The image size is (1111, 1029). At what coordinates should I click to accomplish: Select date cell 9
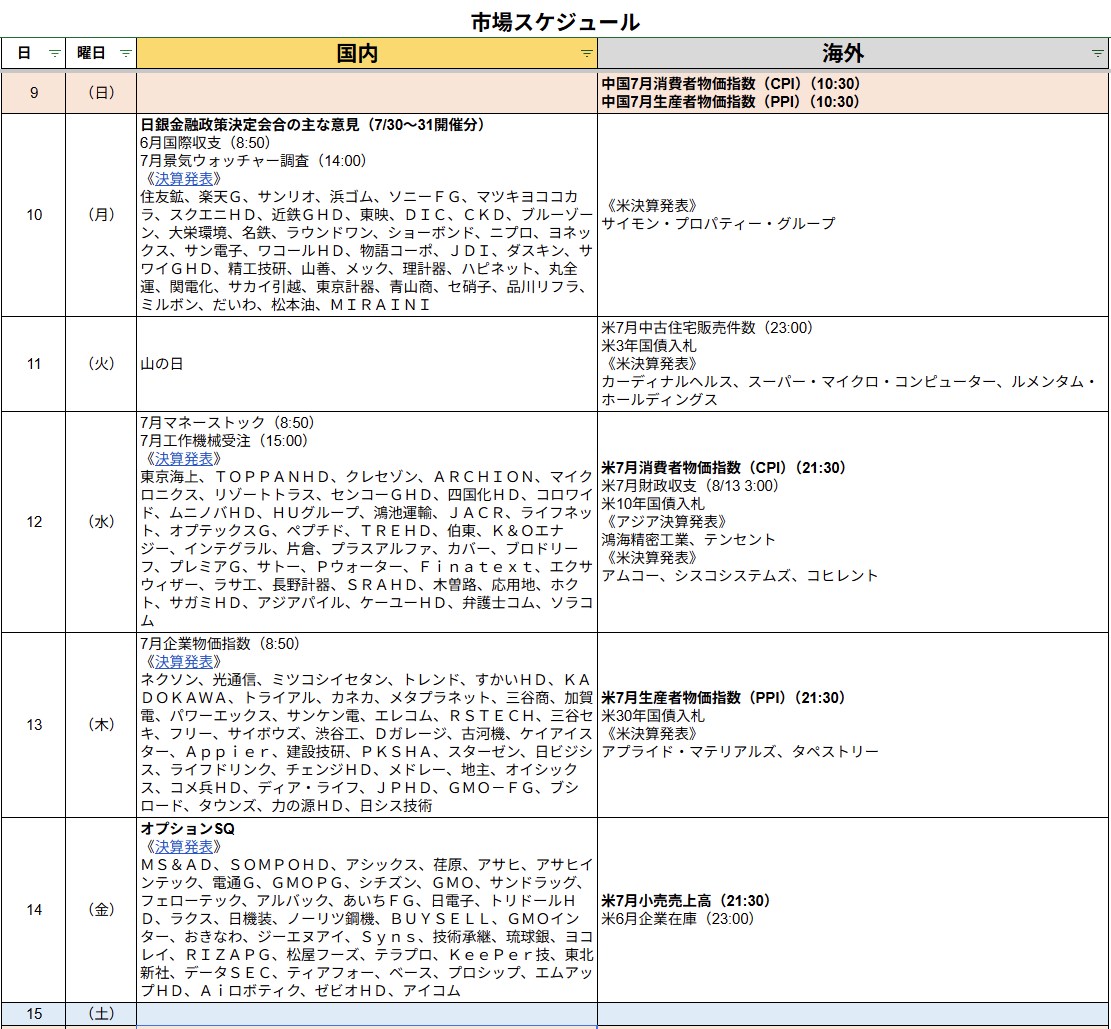click(x=33, y=92)
